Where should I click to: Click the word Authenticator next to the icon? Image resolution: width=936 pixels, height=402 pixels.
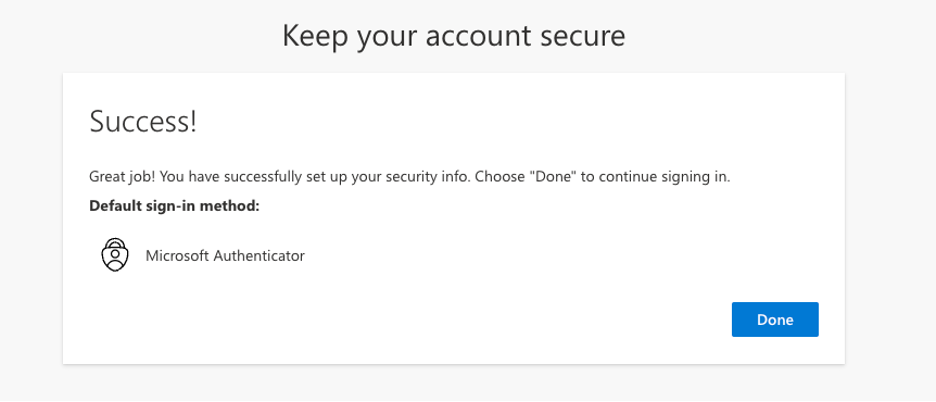(259, 256)
